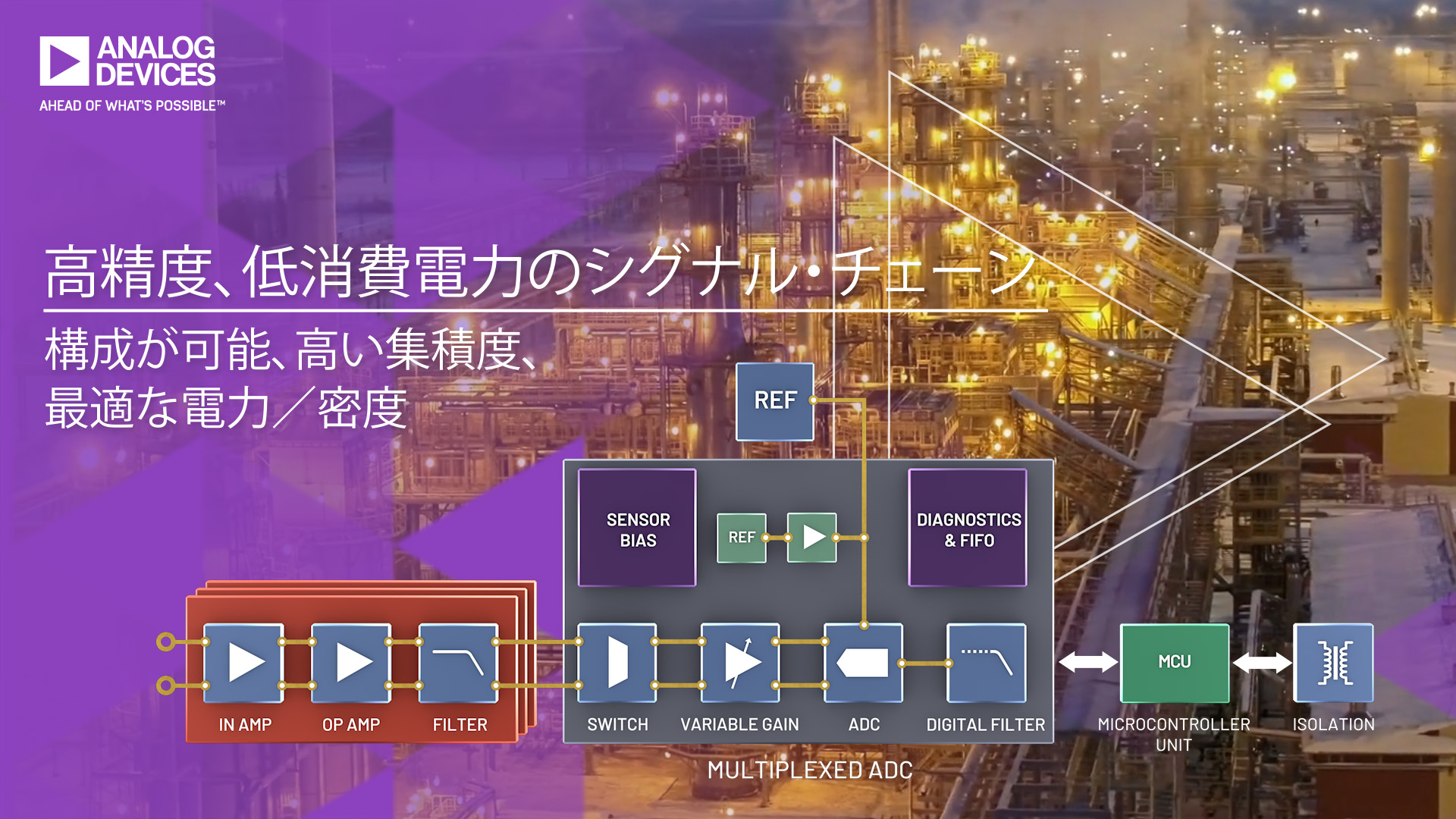Select the green MCU block

(1175, 661)
